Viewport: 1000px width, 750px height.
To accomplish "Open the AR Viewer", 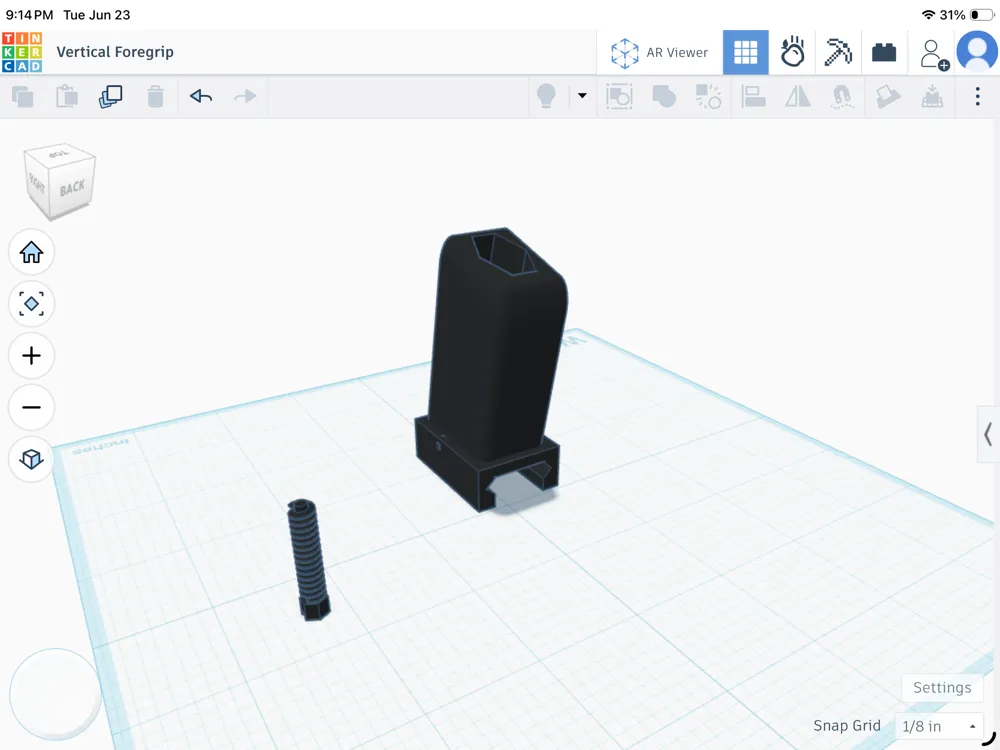I will [x=659, y=52].
